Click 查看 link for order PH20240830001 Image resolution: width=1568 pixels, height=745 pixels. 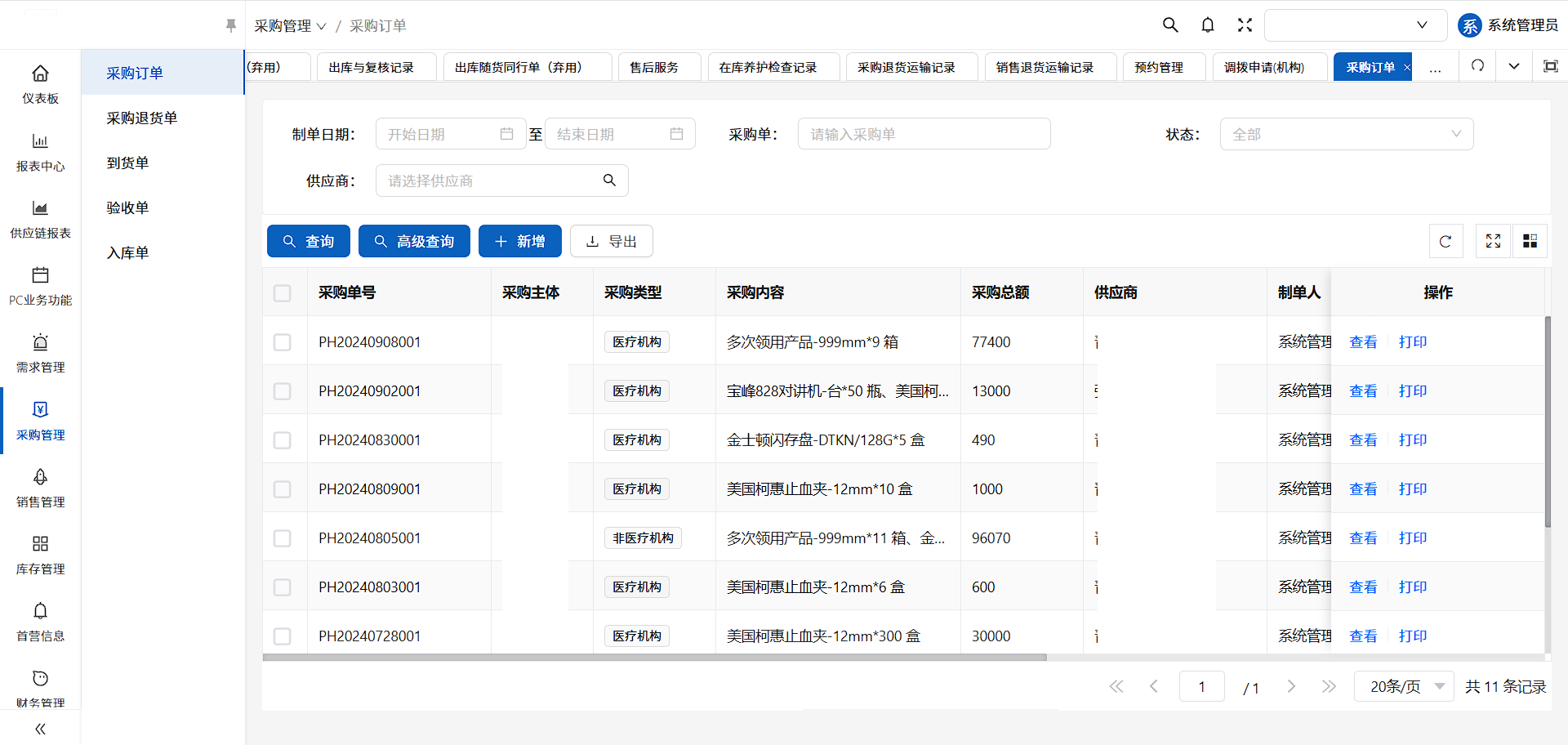pos(1362,440)
